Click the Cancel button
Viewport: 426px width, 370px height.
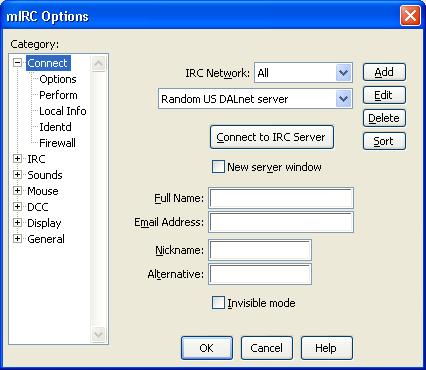coord(267,348)
